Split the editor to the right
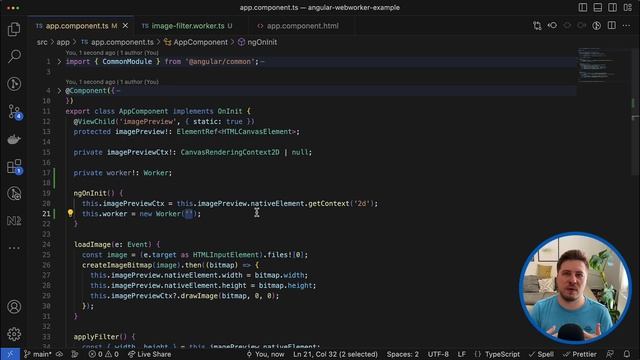Screen dimensions: 640x360 click(x=611, y=26)
